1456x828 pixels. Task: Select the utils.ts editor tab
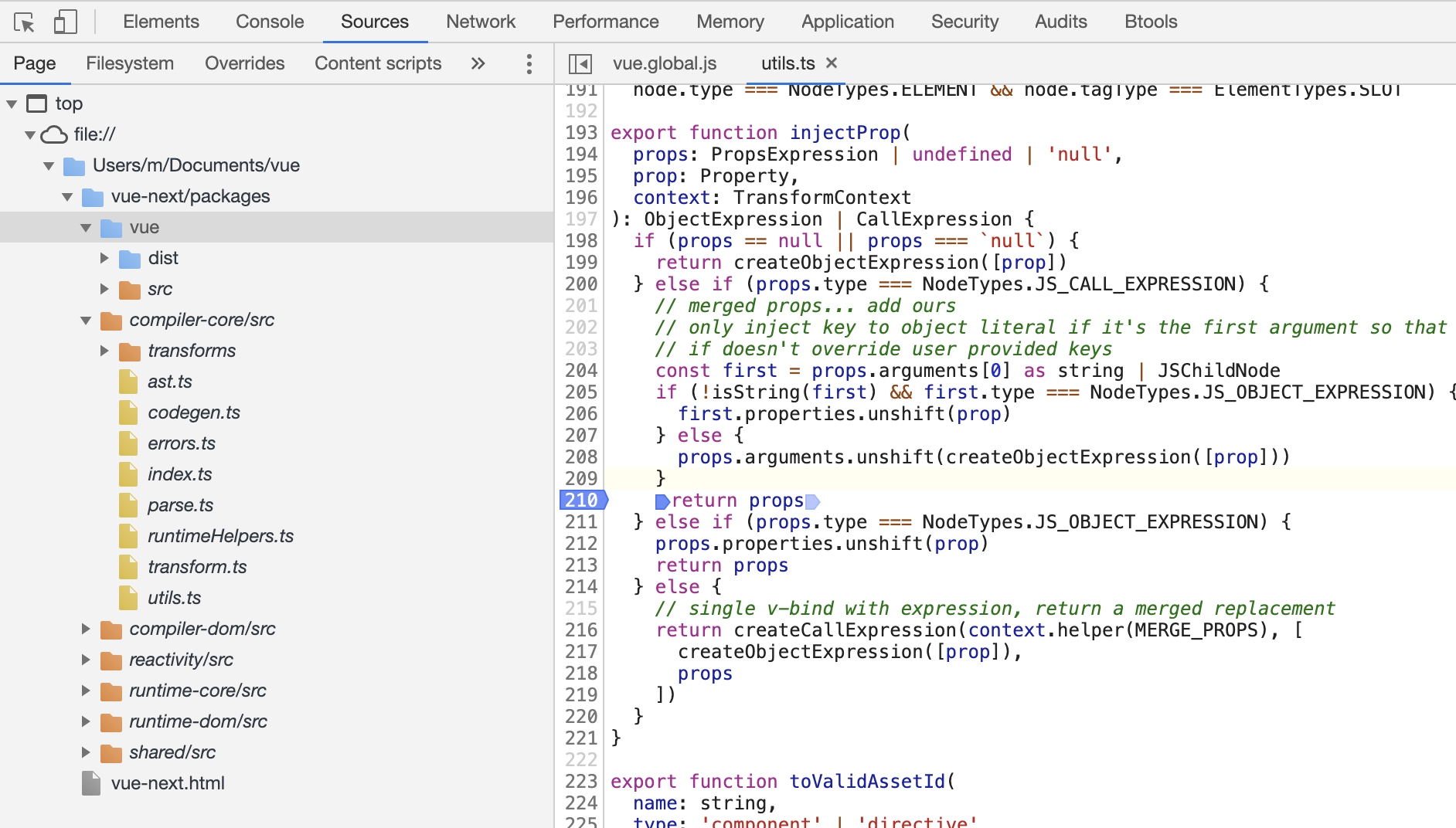click(x=788, y=63)
